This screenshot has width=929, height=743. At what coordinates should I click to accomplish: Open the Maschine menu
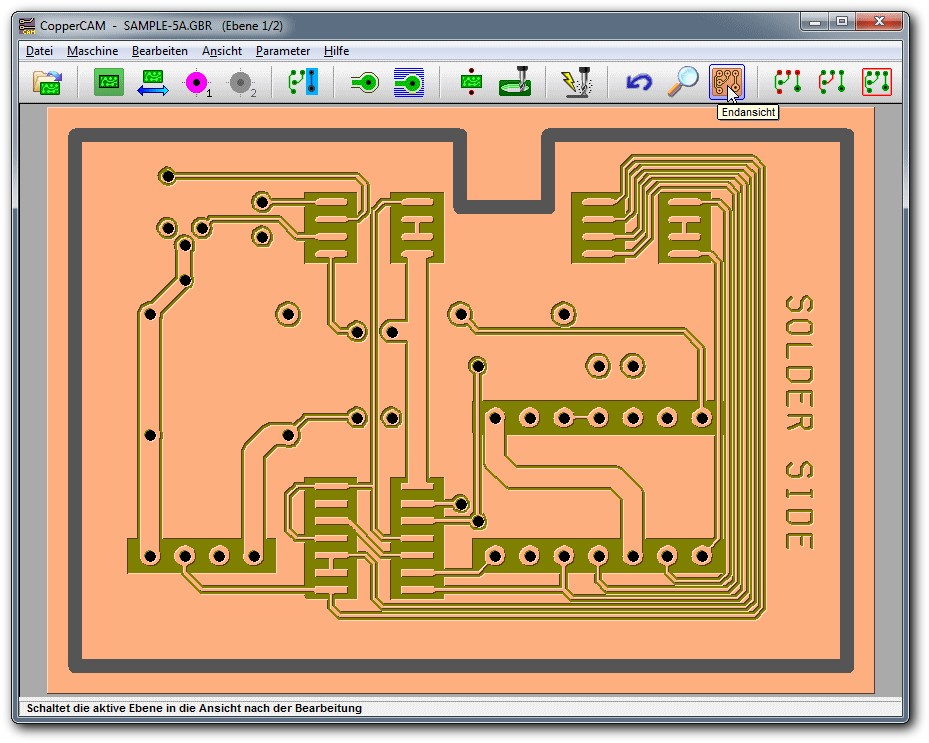92,51
